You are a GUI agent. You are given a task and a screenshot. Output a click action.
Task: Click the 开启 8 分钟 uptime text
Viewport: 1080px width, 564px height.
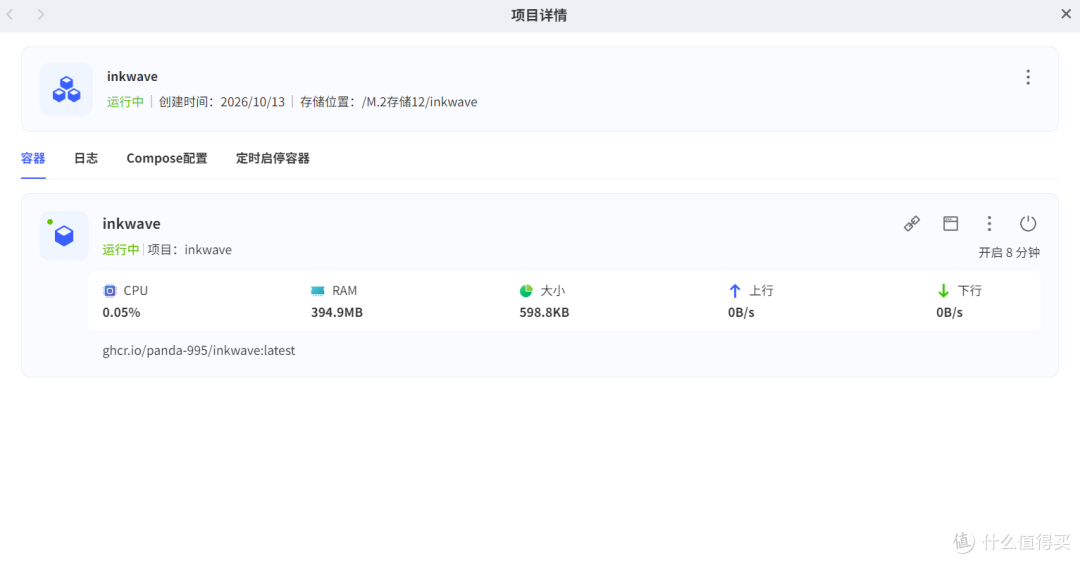tap(1009, 253)
